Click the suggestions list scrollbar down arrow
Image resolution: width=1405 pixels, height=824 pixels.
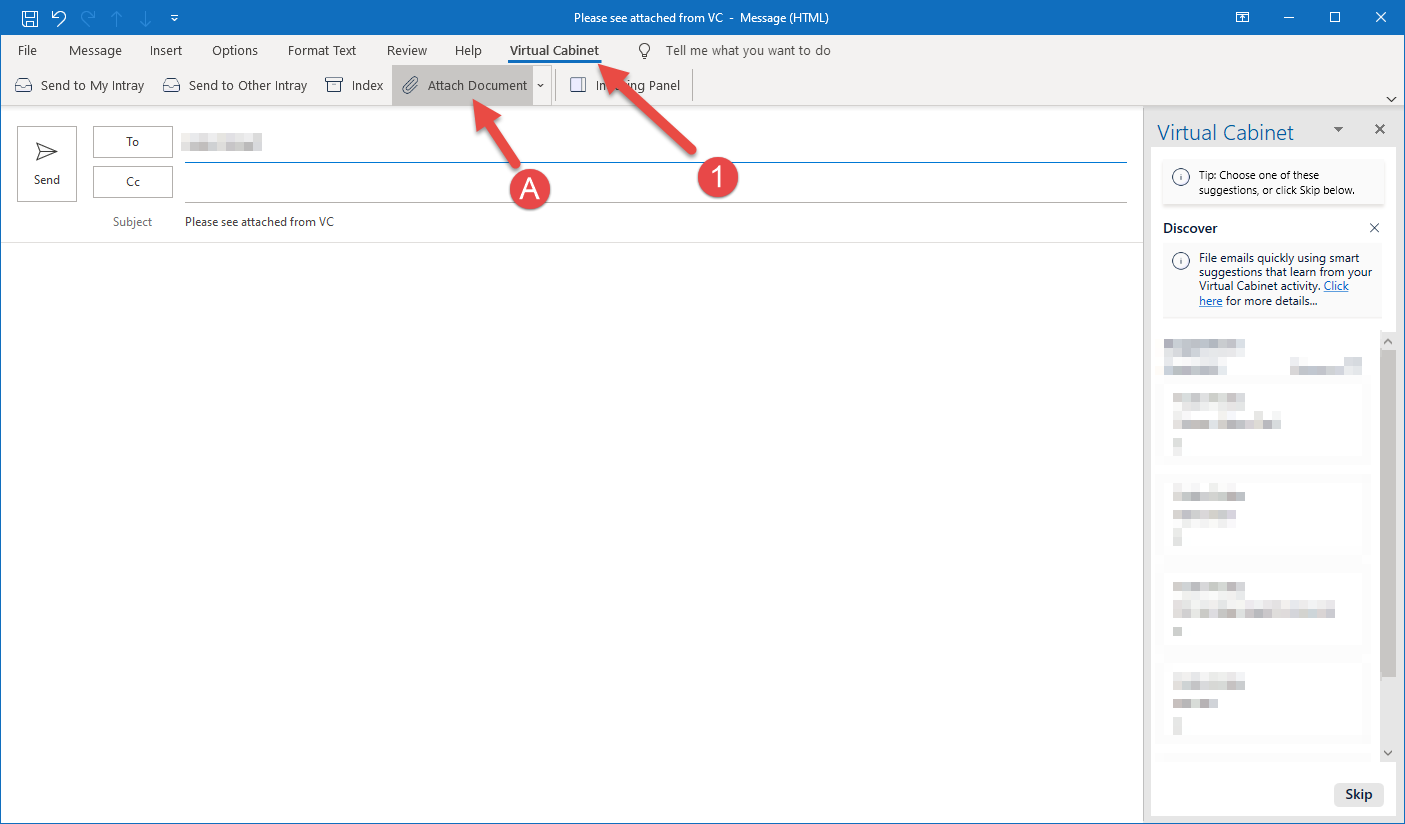tap(1387, 752)
